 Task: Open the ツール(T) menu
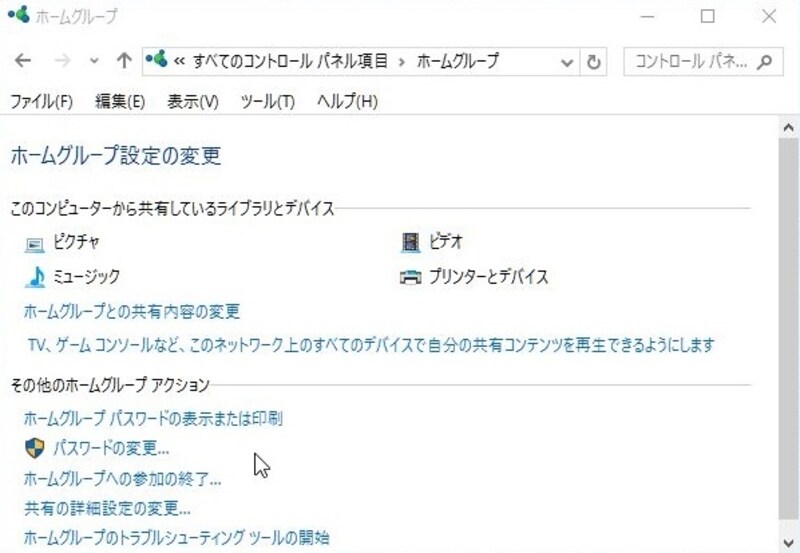(268, 102)
